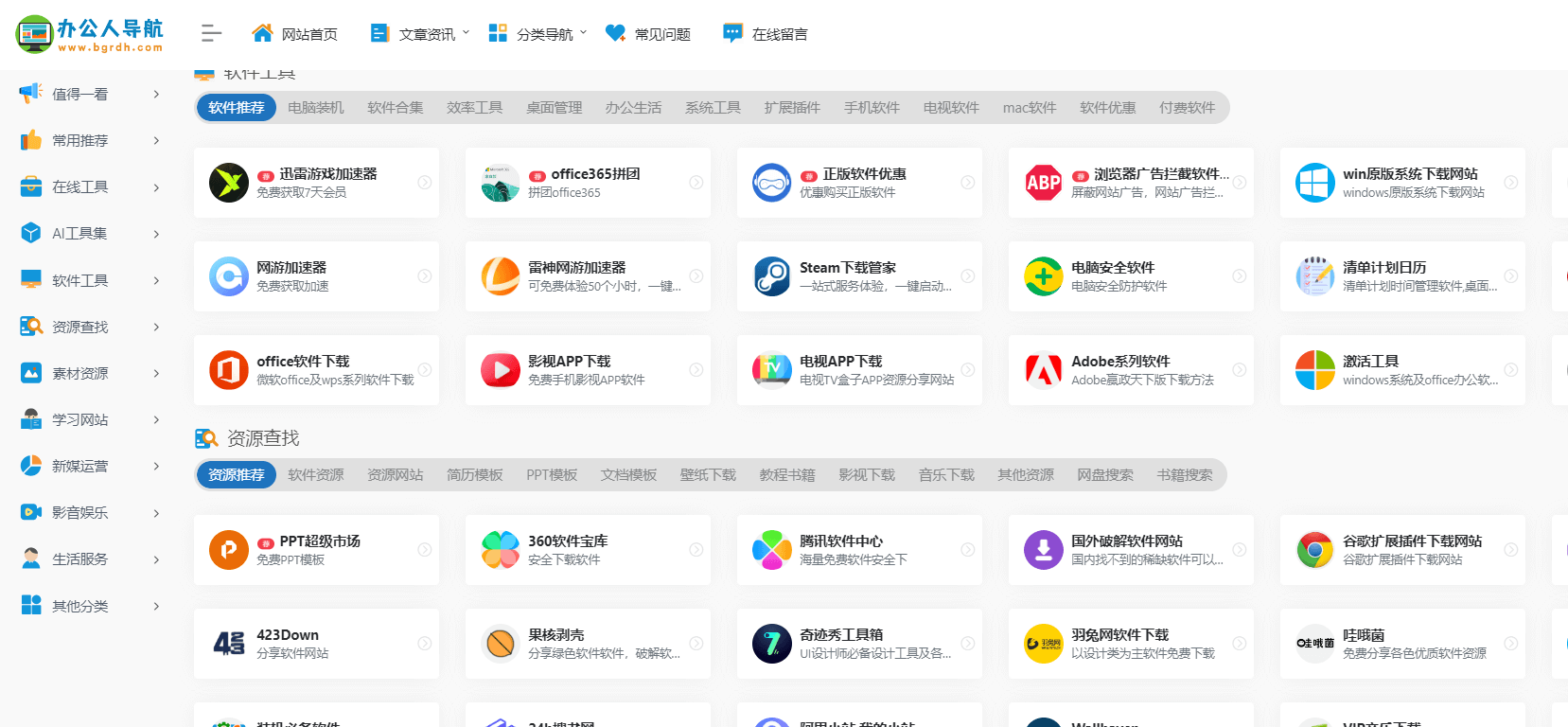Open the Steam下载管家 icon
Image resolution: width=1568 pixels, height=727 pixels.
click(772, 276)
